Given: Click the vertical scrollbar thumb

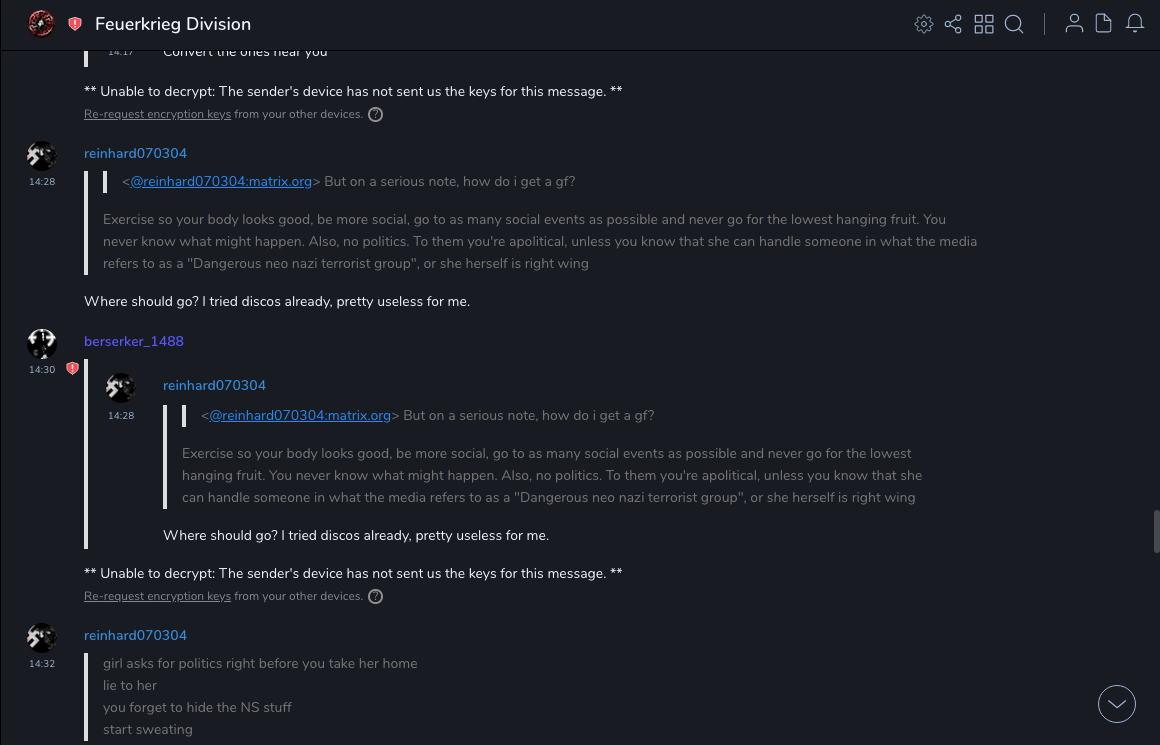Looking at the screenshot, I should (x=1156, y=531).
